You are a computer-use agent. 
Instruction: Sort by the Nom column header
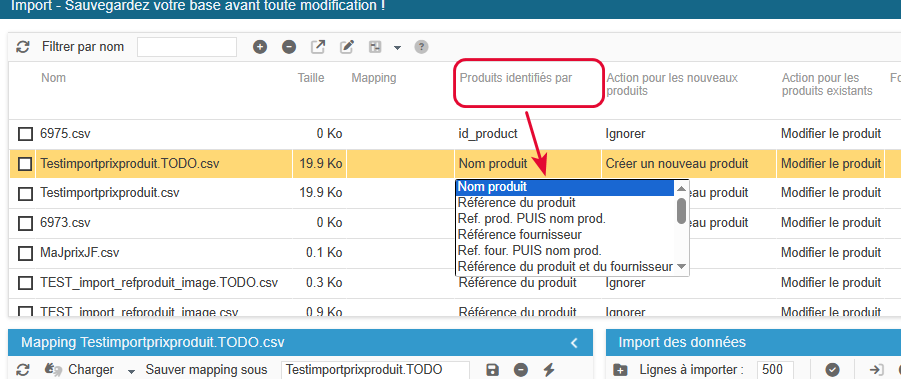click(x=53, y=78)
